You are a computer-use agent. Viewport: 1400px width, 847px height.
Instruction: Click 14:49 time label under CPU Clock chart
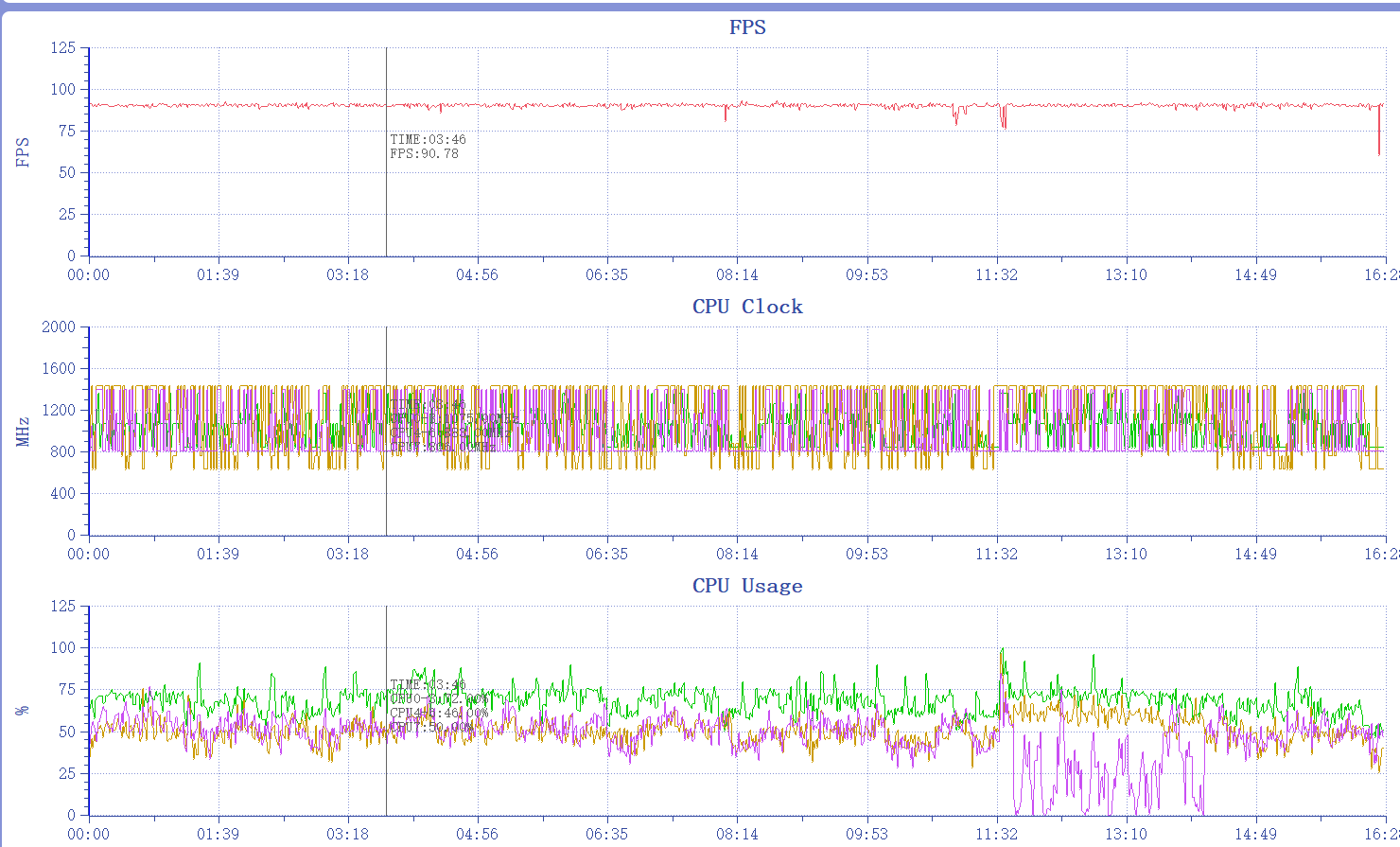[x=1255, y=554]
